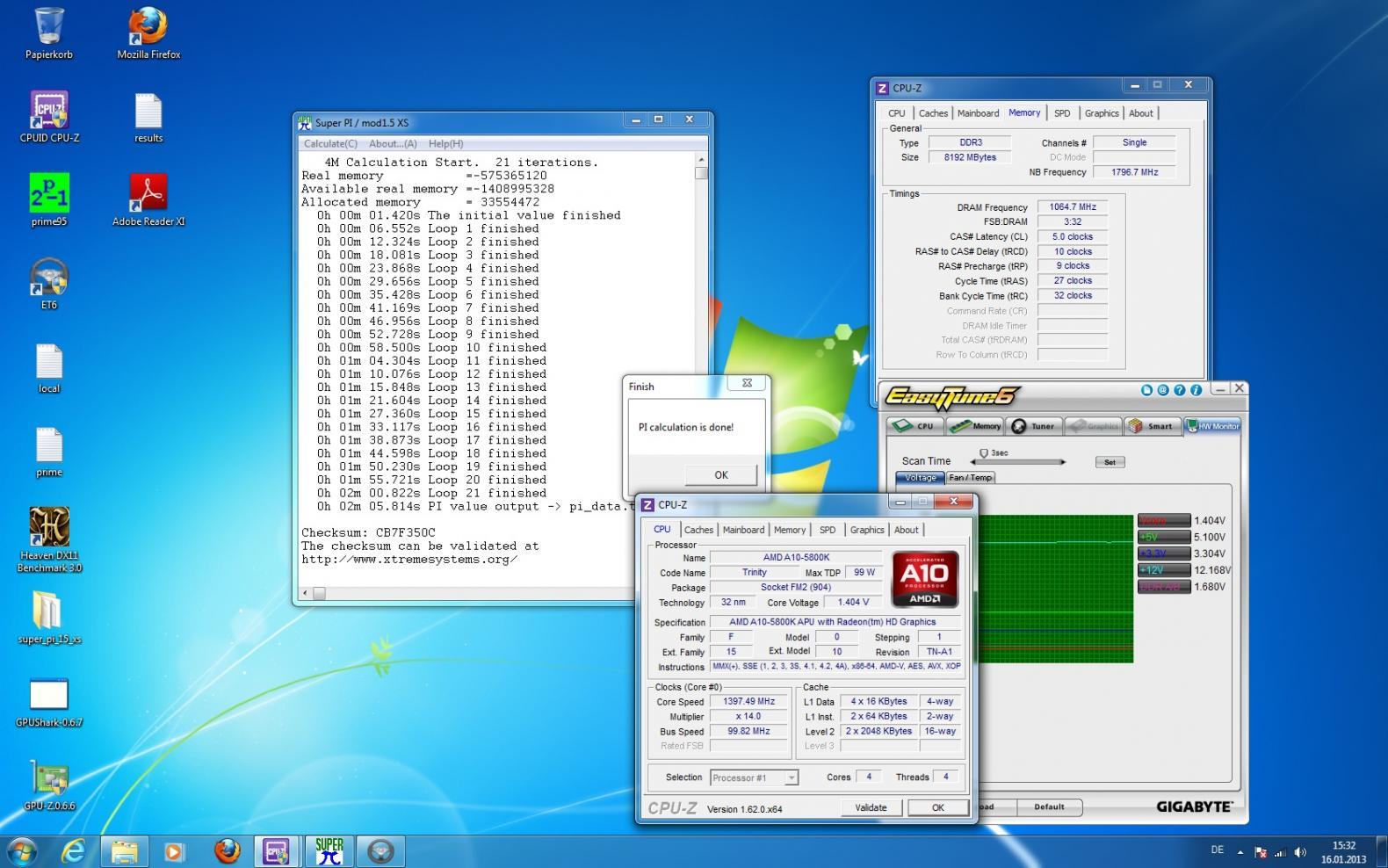This screenshot has width=1388, height=868.
Task: Open the Windows Start menu
Action: (21, 851)
